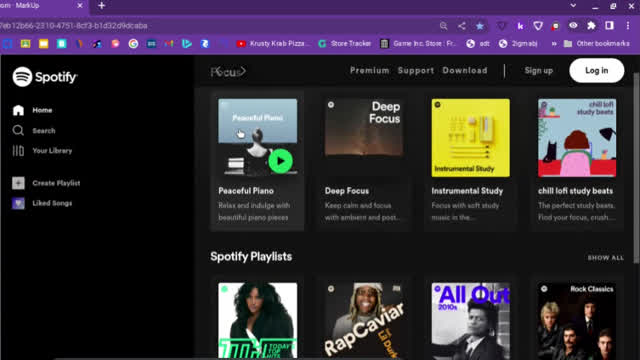Bookmark this page with the star

tap(480, 26)
